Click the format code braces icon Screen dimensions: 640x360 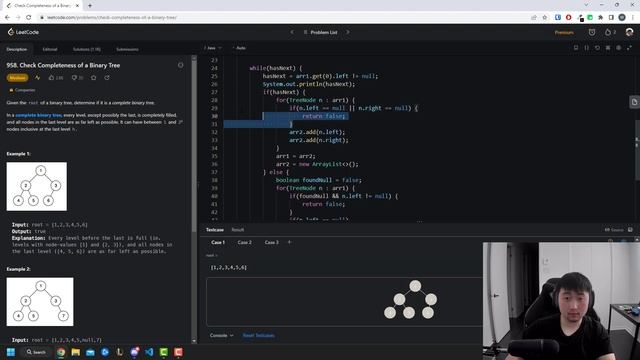(587, 48)
